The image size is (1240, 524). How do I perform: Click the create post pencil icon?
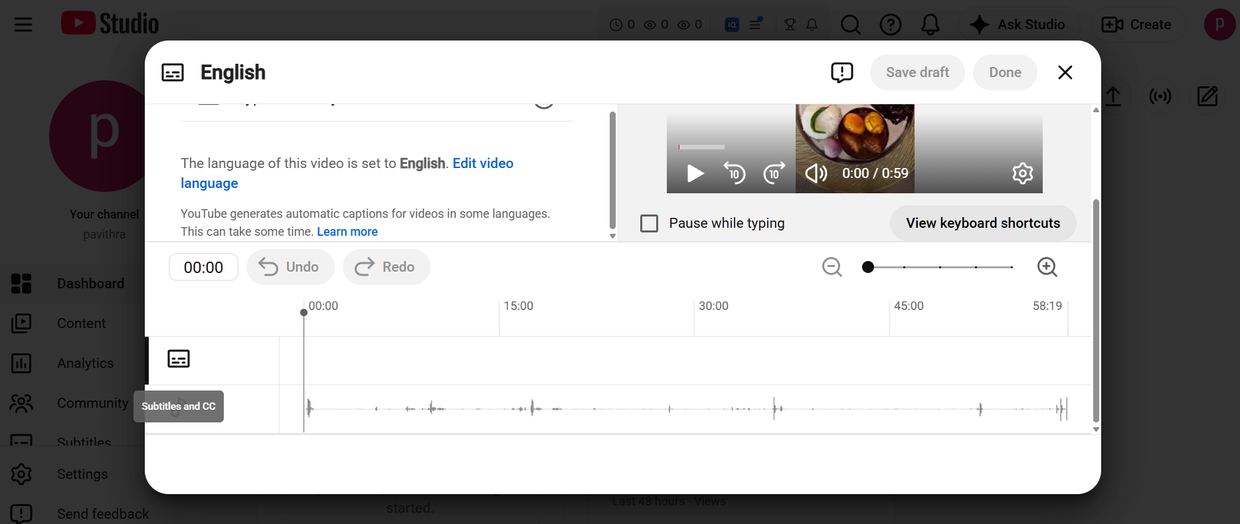pyautogui.click(x=1208, y=97)
